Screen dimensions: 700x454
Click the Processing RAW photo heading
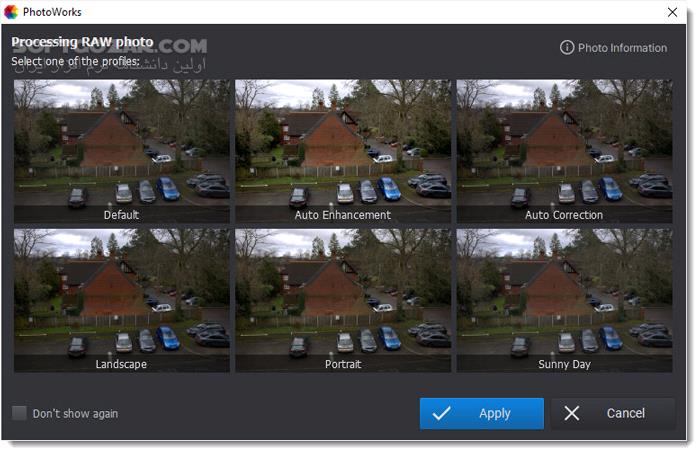click(x=82, y=42)
